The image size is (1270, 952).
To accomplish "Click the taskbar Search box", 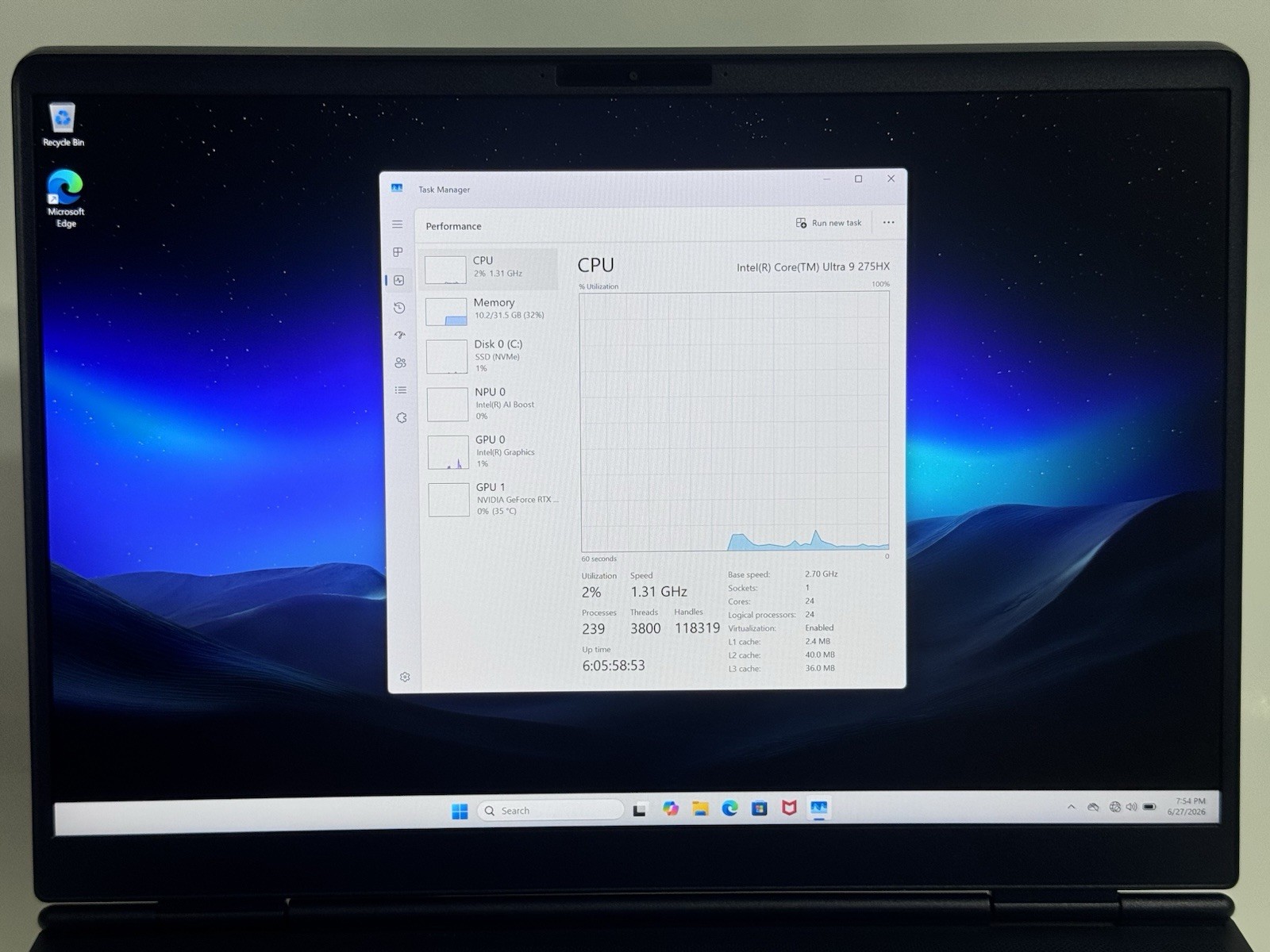I will (550, 810).
